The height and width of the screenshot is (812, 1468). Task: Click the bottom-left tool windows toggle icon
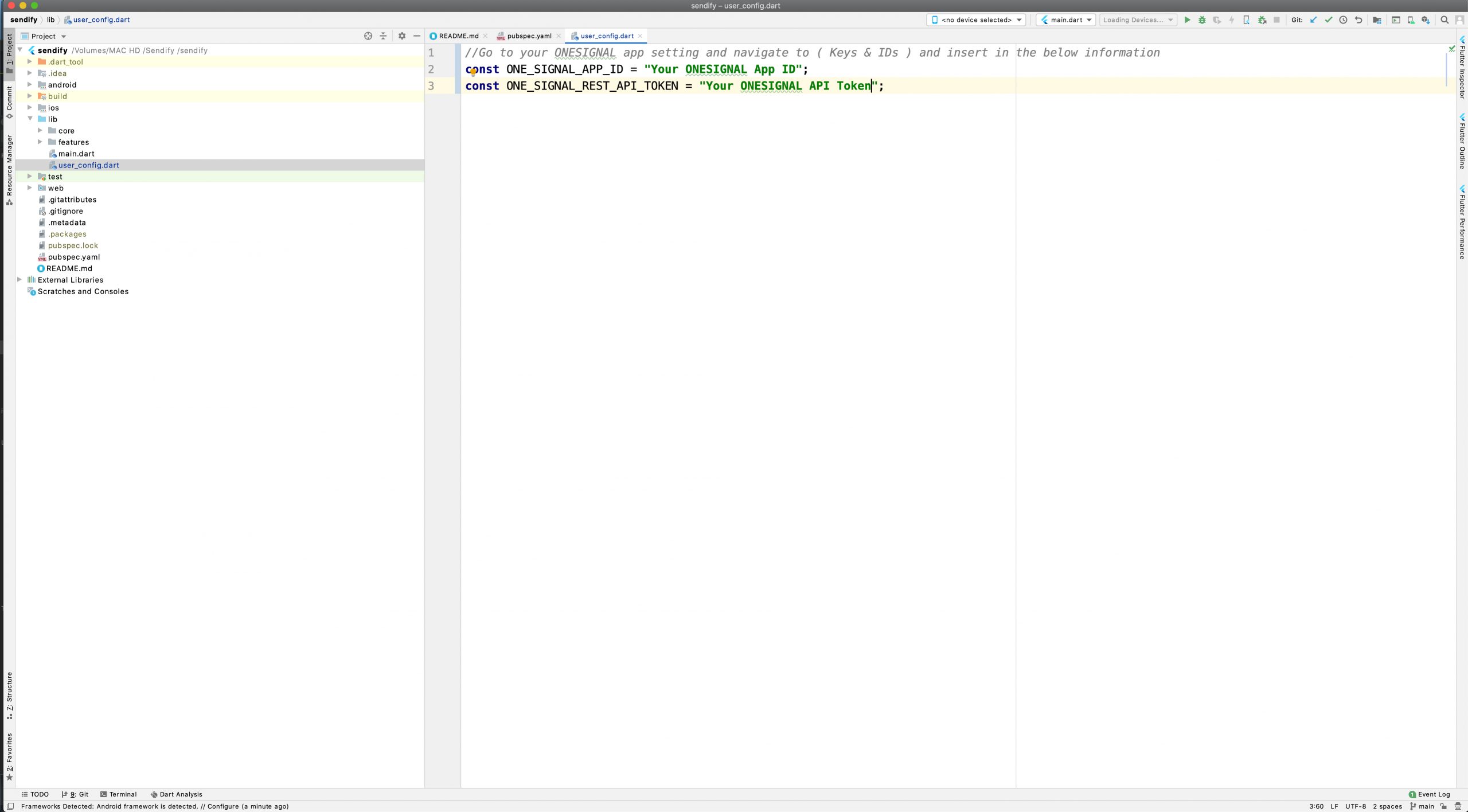pyautogui.click(x=10, y=806)
